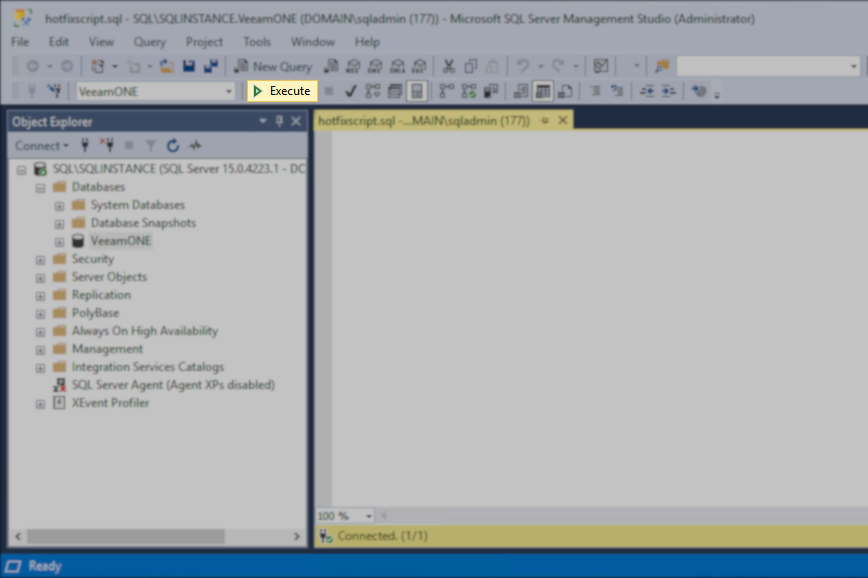868x578 pixels.
Task: Open the Edit menu
Action: pos(59,42)
